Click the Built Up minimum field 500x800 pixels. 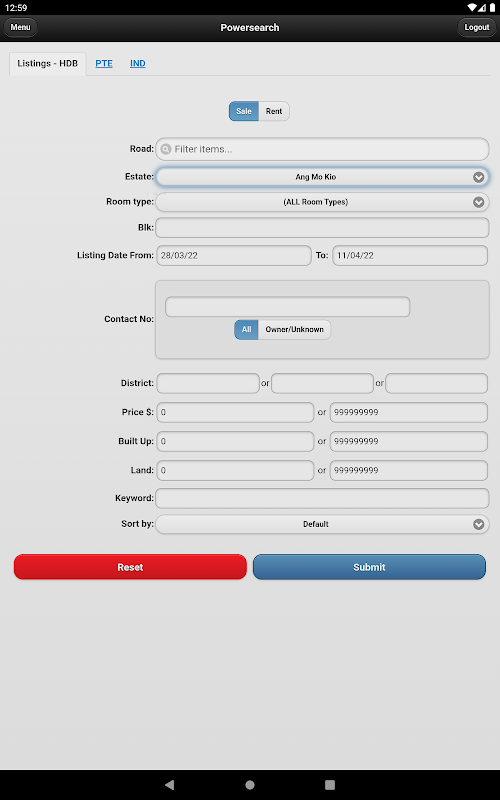[x=235, y=441]
